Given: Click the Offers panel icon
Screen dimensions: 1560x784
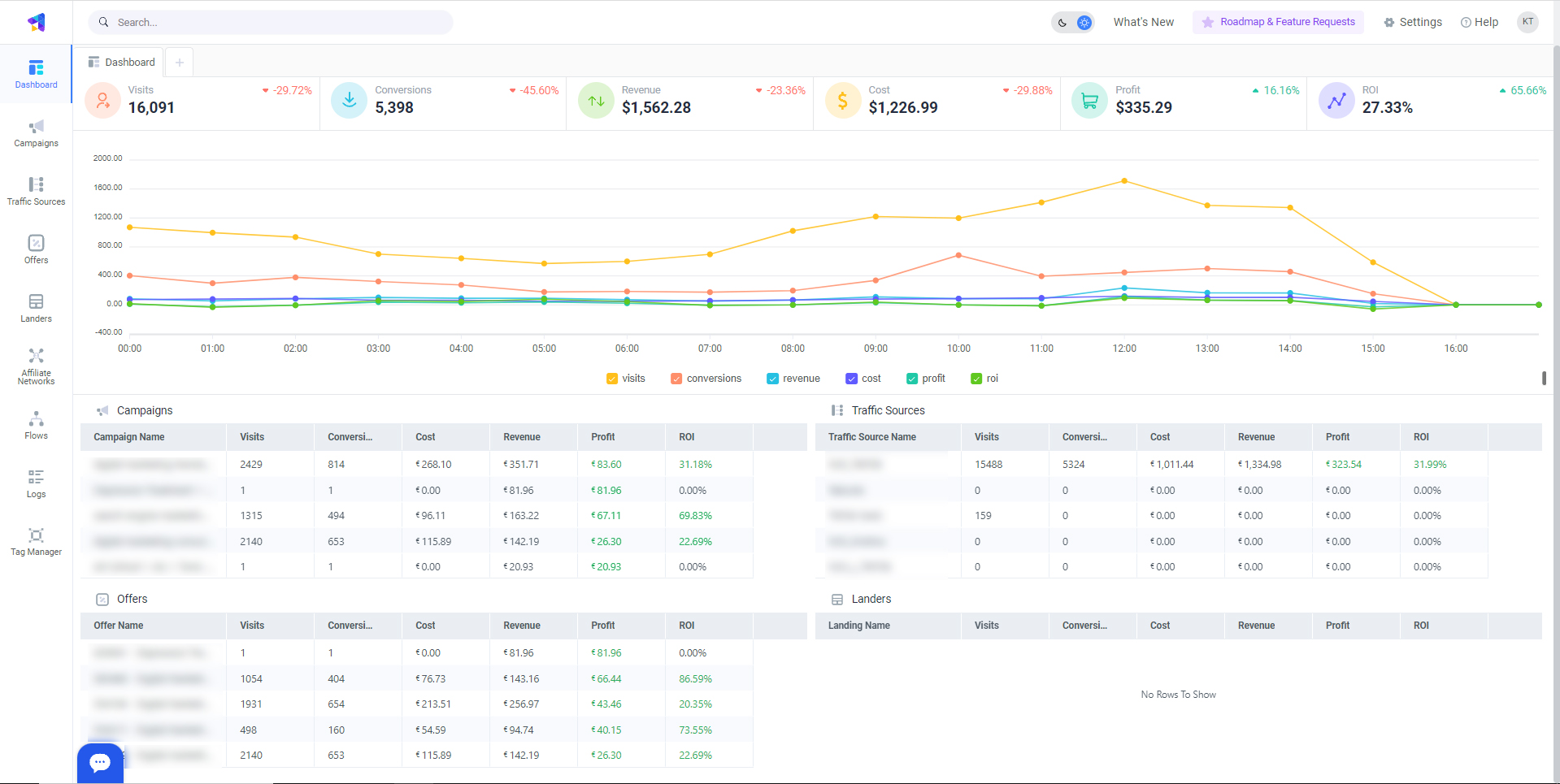Looking at the screenshot, I should (102, 600).
